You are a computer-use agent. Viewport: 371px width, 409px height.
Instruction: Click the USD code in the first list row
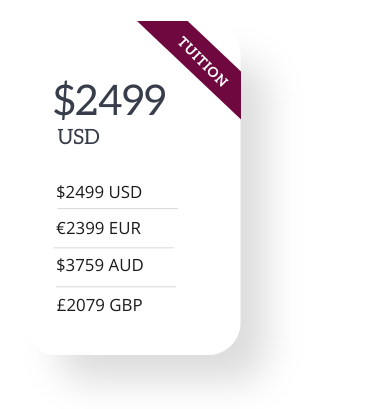click(x=125, y=192)
